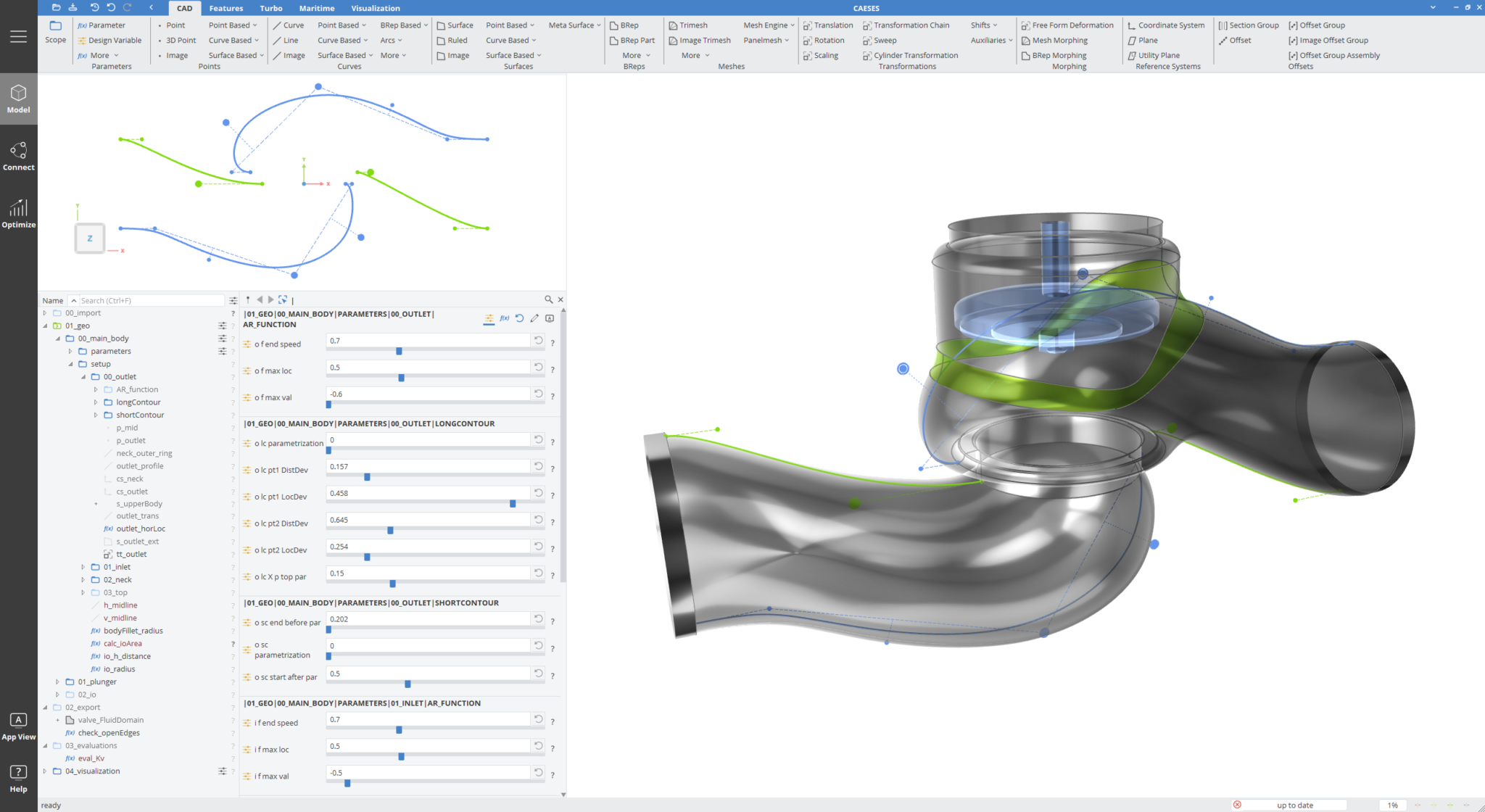Open the Mesh Engine dropdown

pyautogui.click(x=769, y=25)
